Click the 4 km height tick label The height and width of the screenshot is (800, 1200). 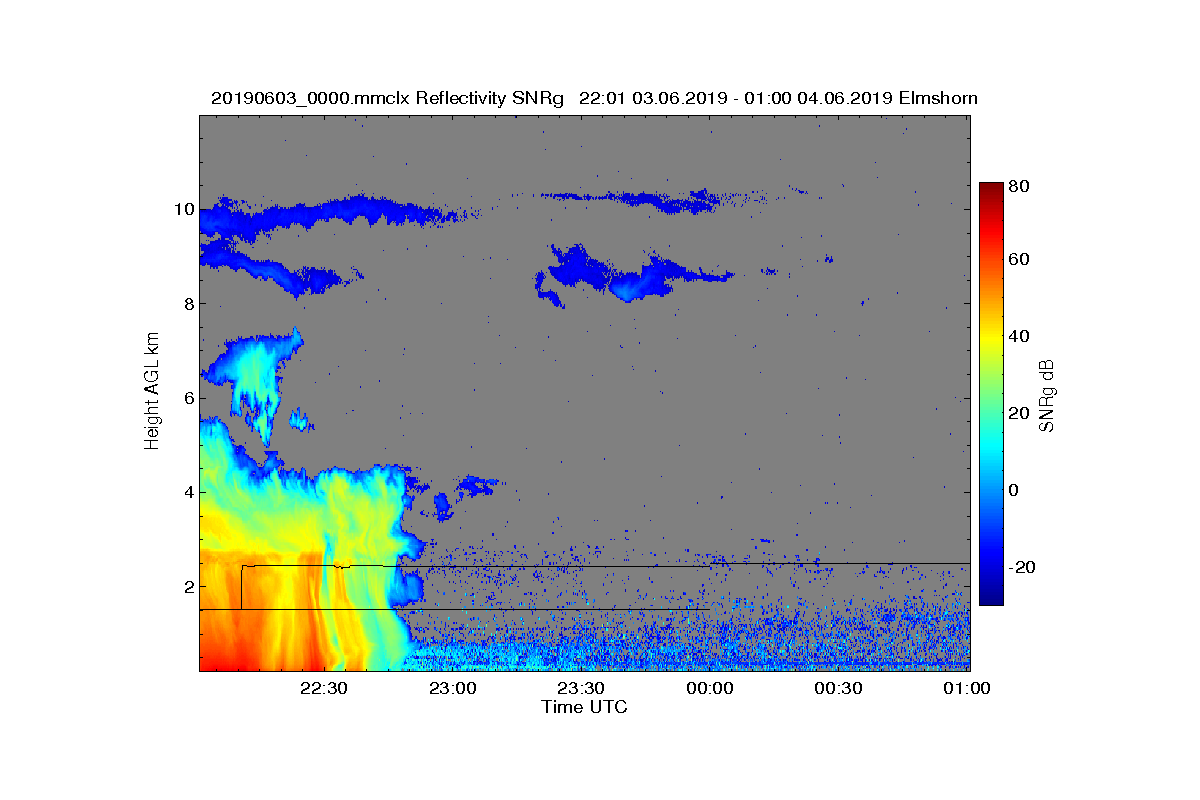coord(188,492)
